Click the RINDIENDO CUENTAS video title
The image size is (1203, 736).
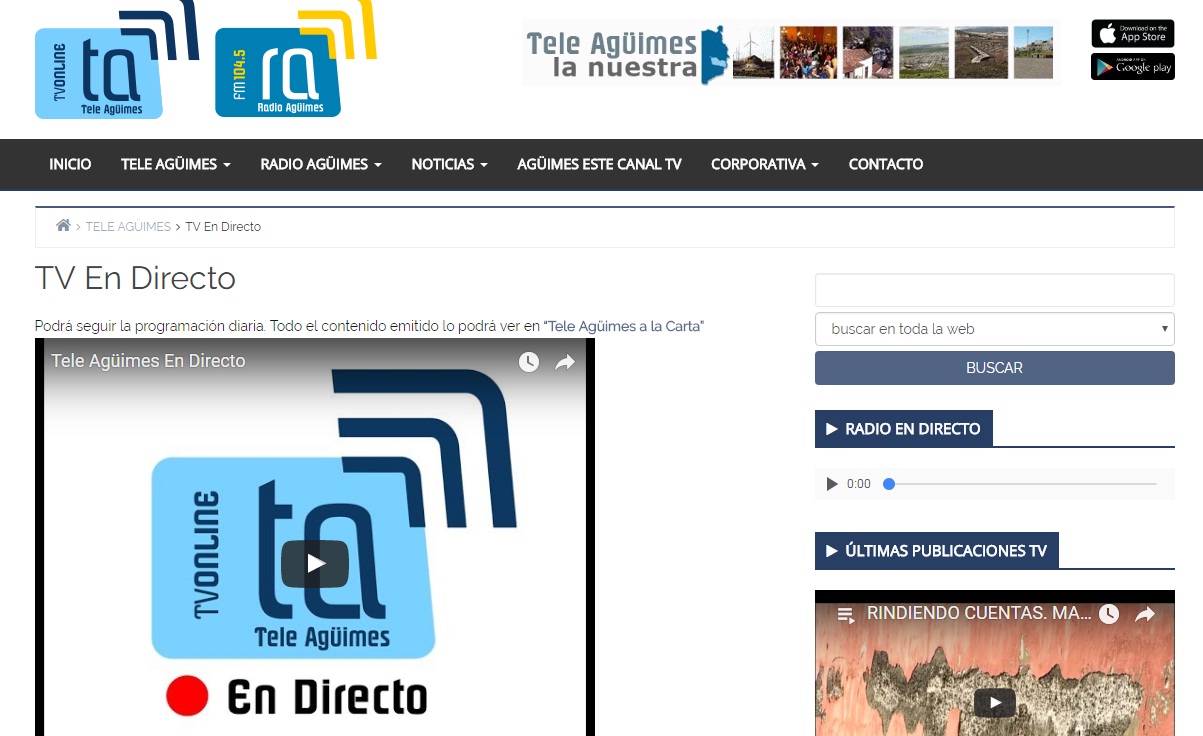(x=979, y=613)
